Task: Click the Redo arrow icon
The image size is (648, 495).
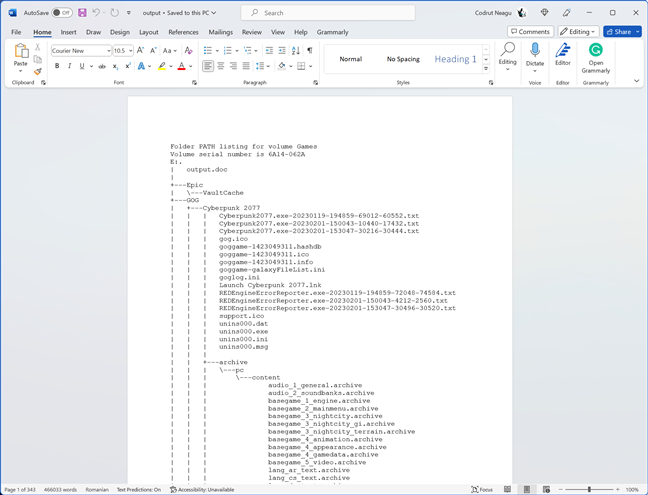Action: pos(114,13)
